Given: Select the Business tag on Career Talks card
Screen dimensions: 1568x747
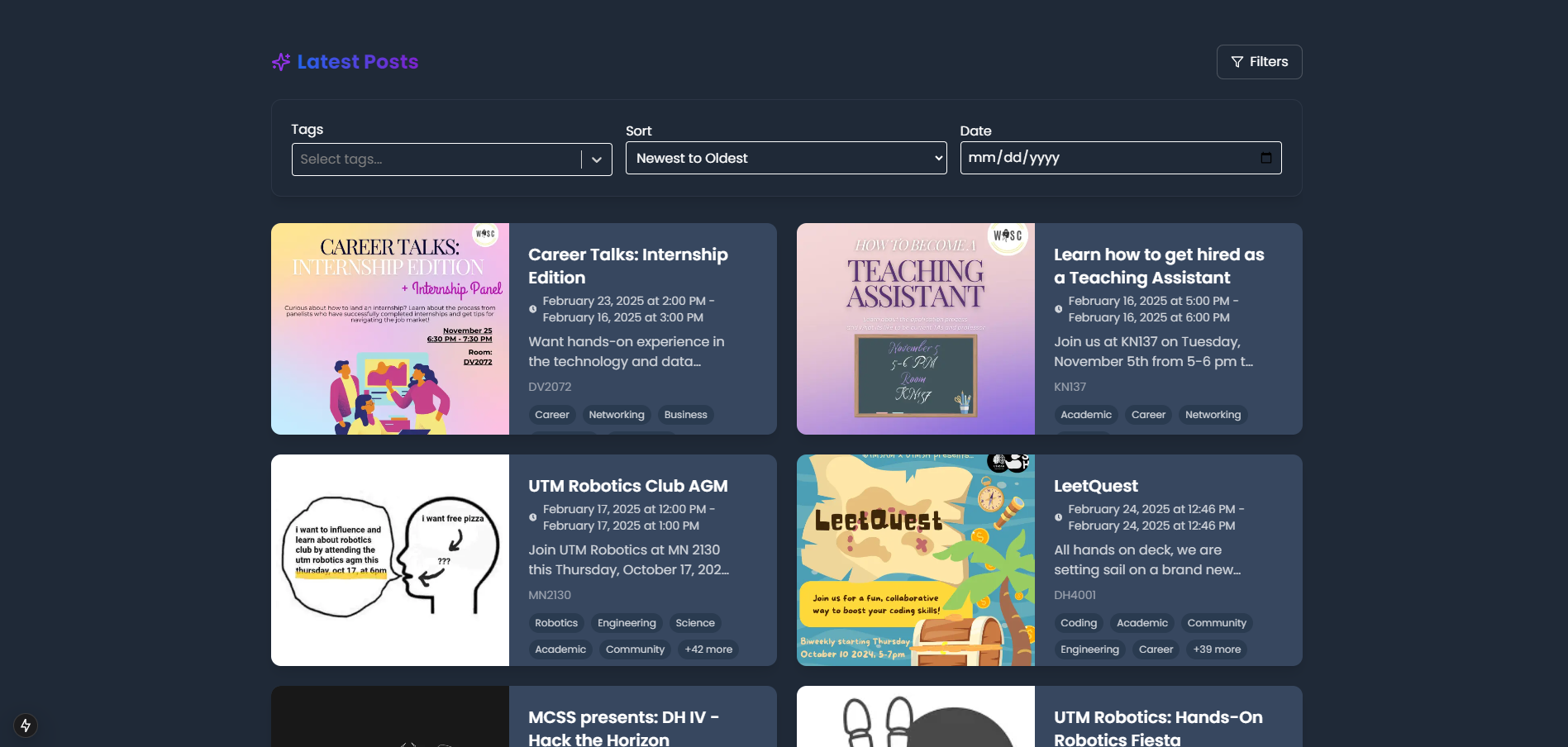Looking at the screenshot, I should click(x=686, y=415).
